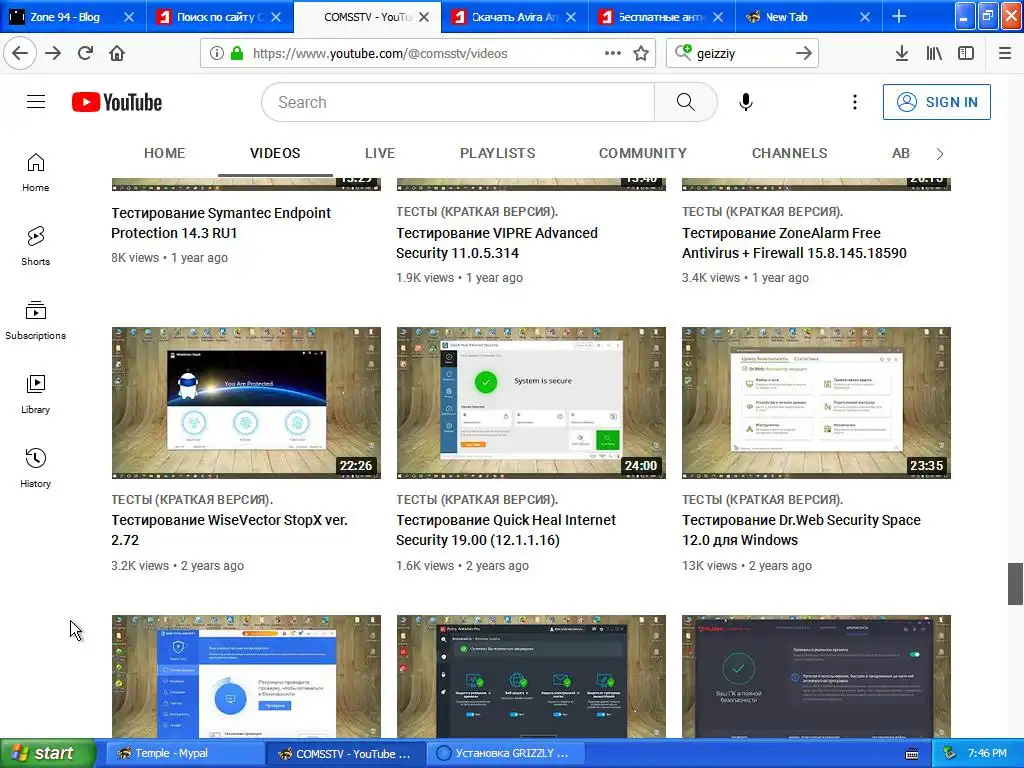Open the COMMUNITY tab
1024x768 pixels.
click(643, 153)
